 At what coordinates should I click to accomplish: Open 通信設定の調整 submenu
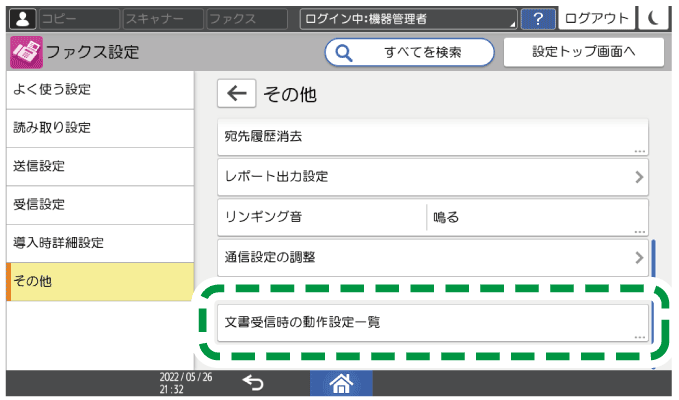point(433,258)
